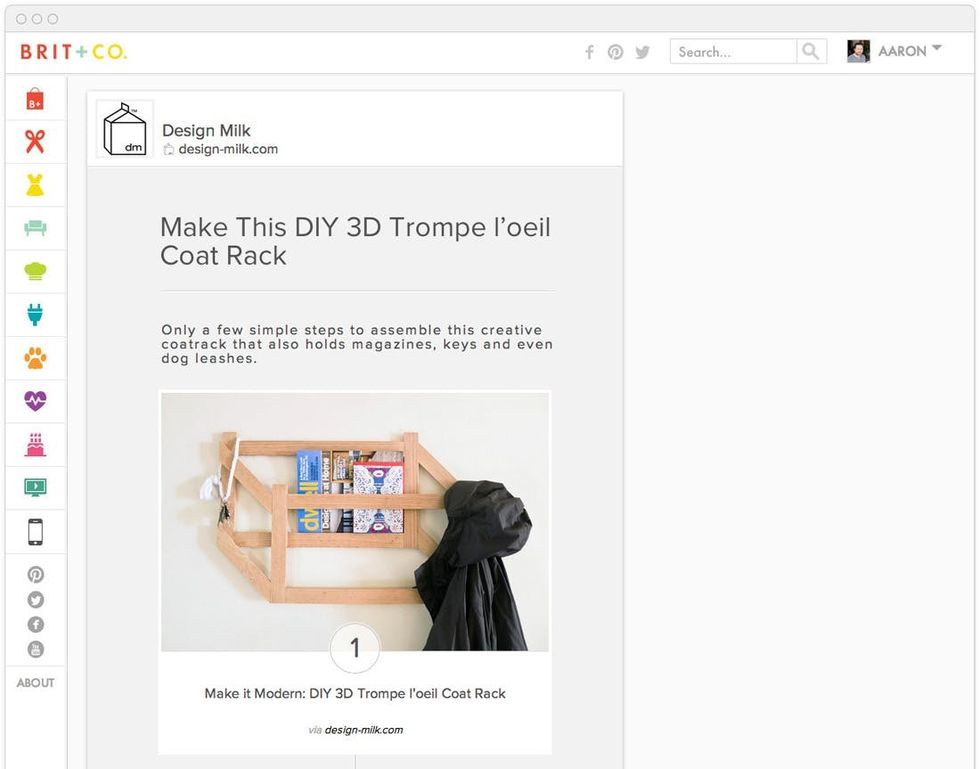Click the YouTube icon in the sidebar

(36, 649)
